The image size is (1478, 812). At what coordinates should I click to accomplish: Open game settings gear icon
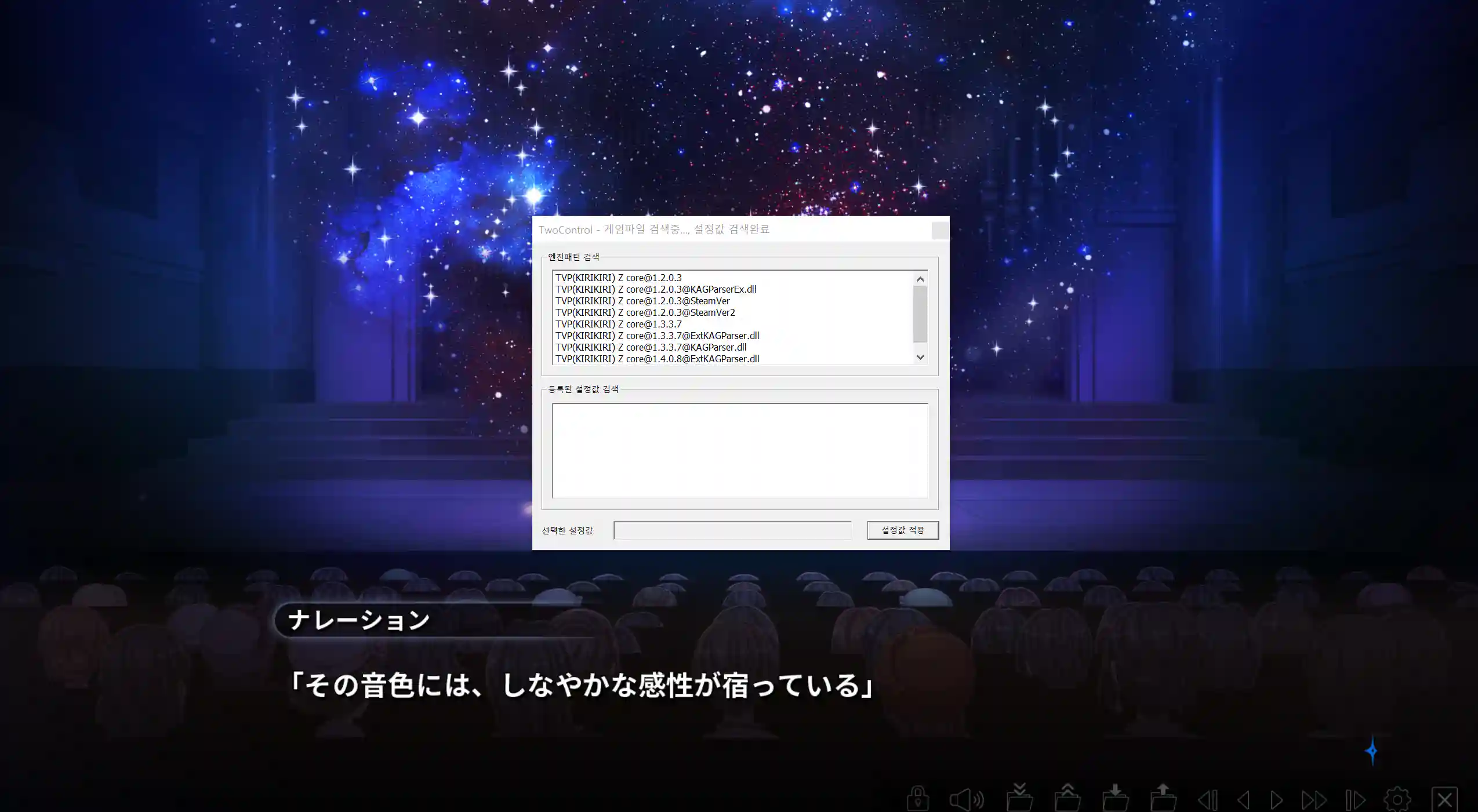[1397, 800]
